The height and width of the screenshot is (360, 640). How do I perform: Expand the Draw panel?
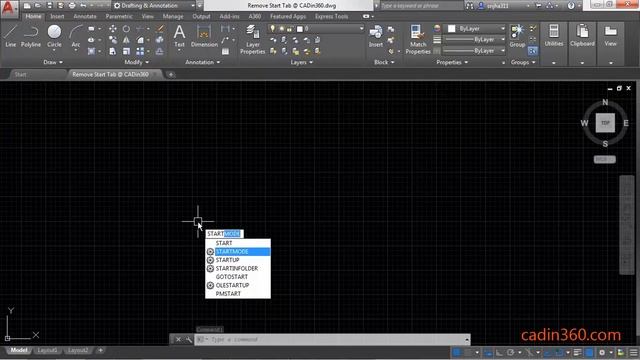[53, 62]
